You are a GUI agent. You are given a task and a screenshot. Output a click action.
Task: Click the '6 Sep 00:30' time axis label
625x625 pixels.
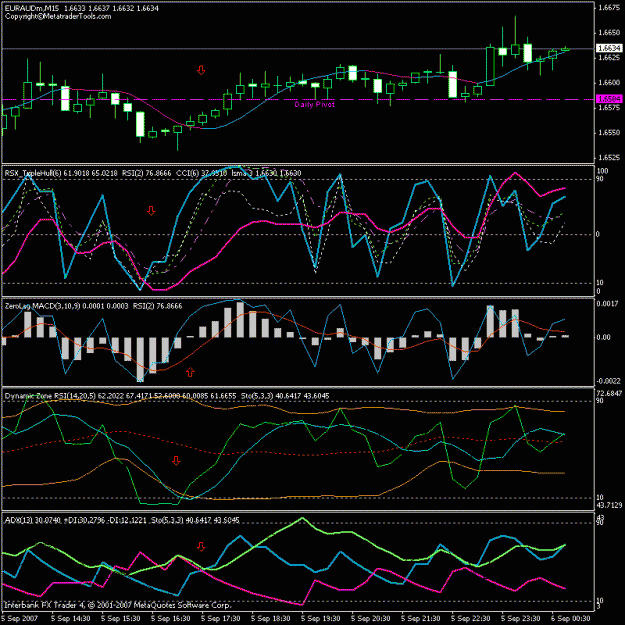click(571, 618)
